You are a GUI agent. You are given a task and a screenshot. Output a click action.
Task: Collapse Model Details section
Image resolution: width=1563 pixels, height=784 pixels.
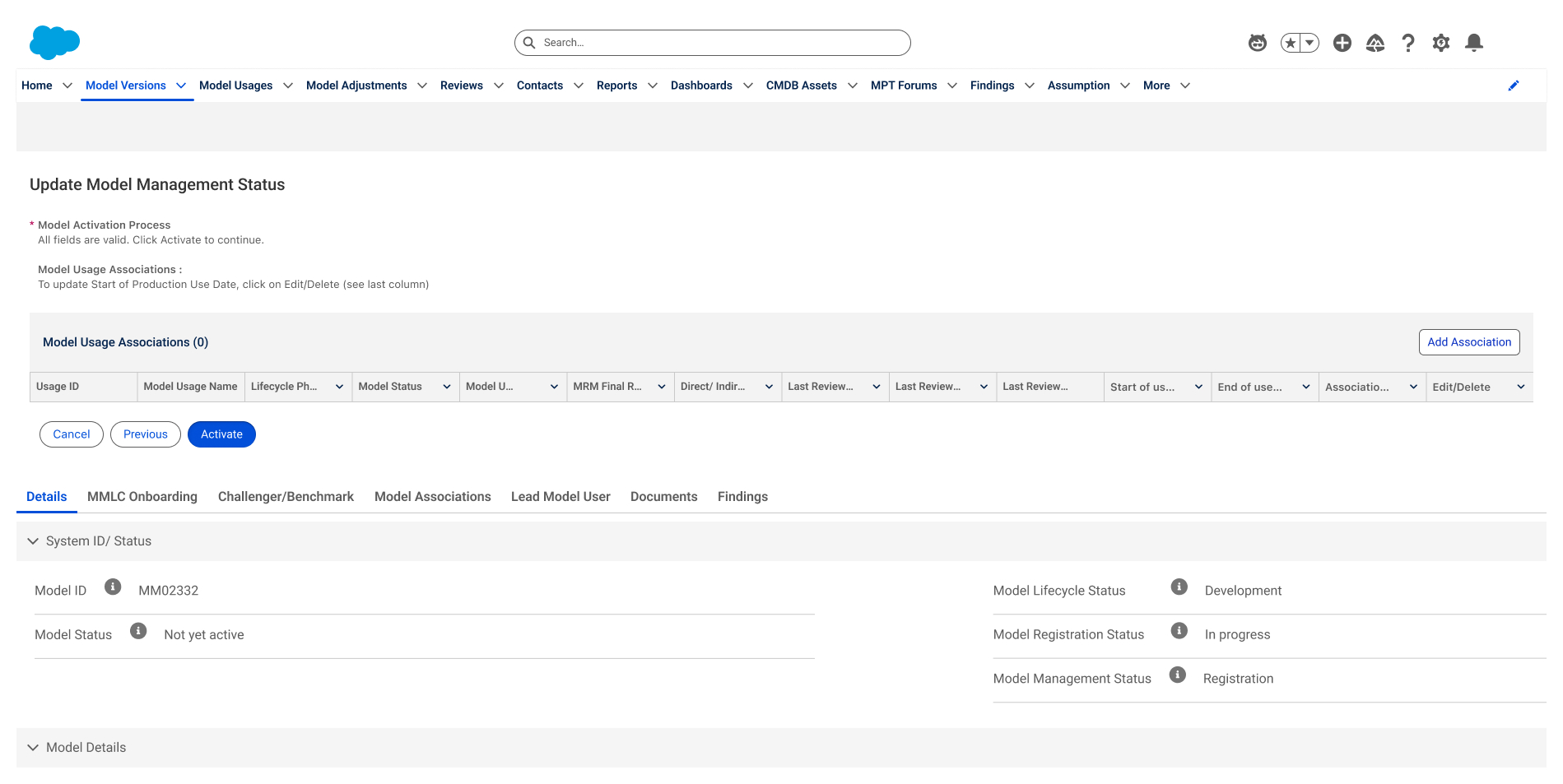[33, 748]
